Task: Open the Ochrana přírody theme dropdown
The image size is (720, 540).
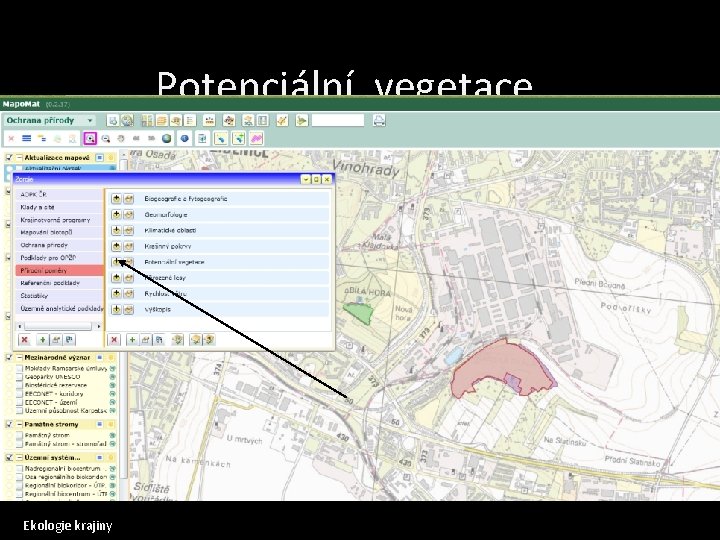Action: tap(49, 120)
